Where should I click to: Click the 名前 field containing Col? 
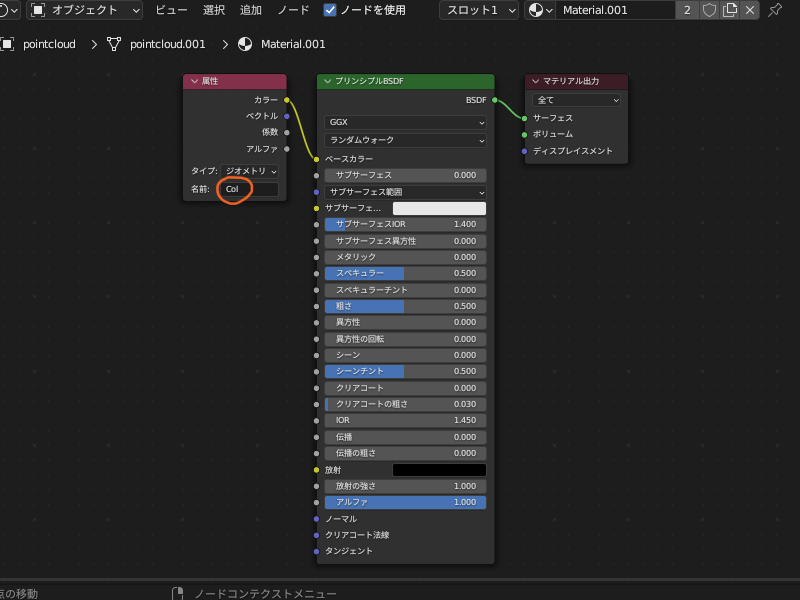point(248,189)
